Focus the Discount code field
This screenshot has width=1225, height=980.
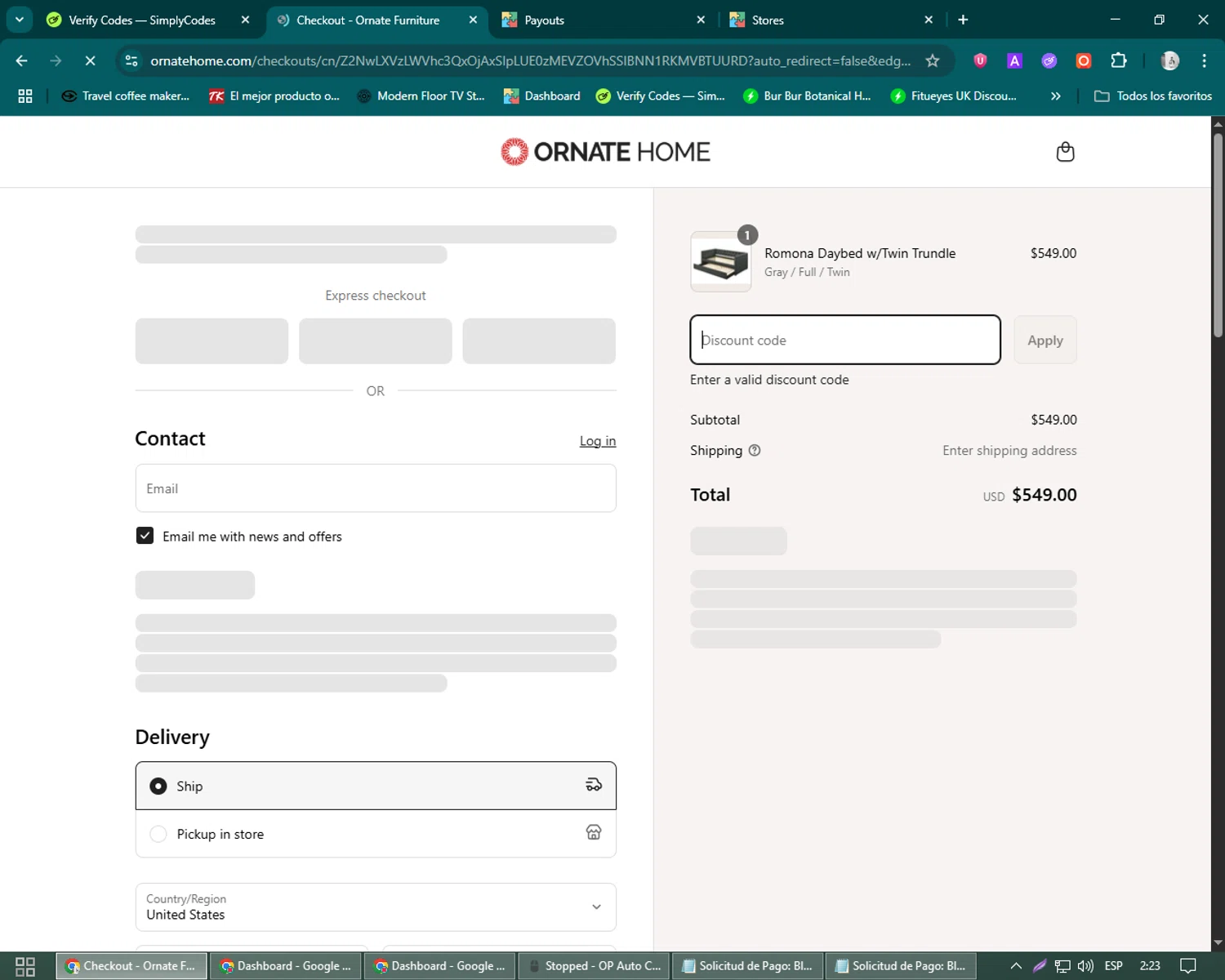(x=845, y=340)
